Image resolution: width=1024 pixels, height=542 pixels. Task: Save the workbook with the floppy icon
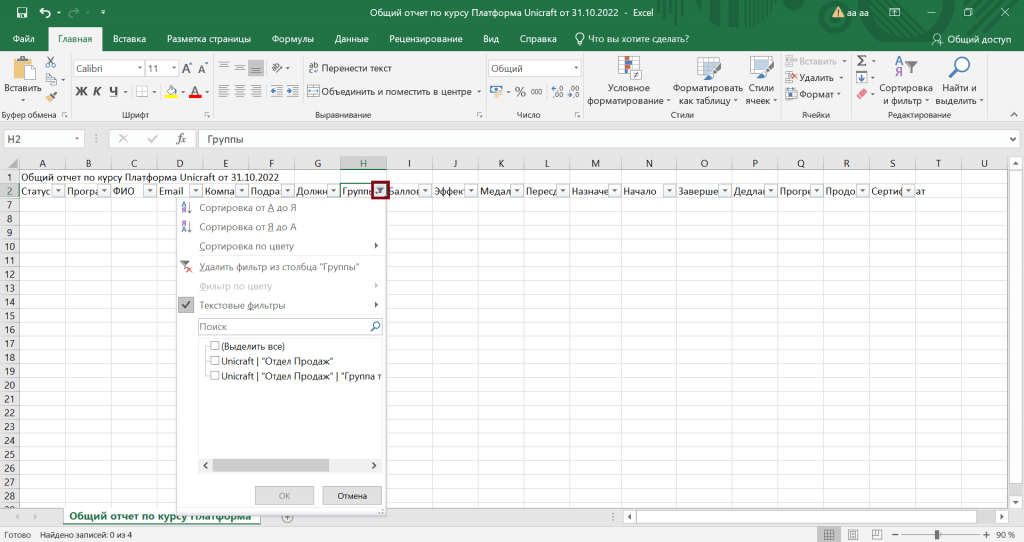(x=22, y=12)
